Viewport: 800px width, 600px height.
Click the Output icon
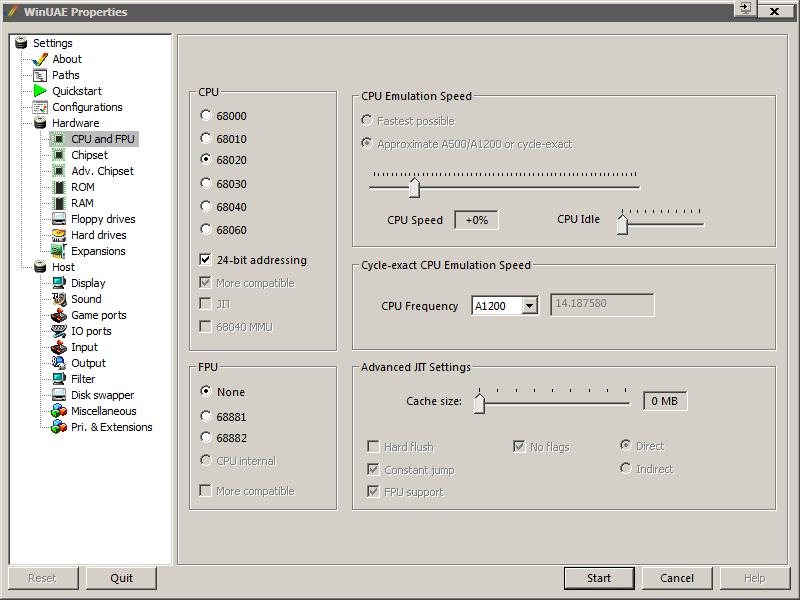(x=59, y=363)
